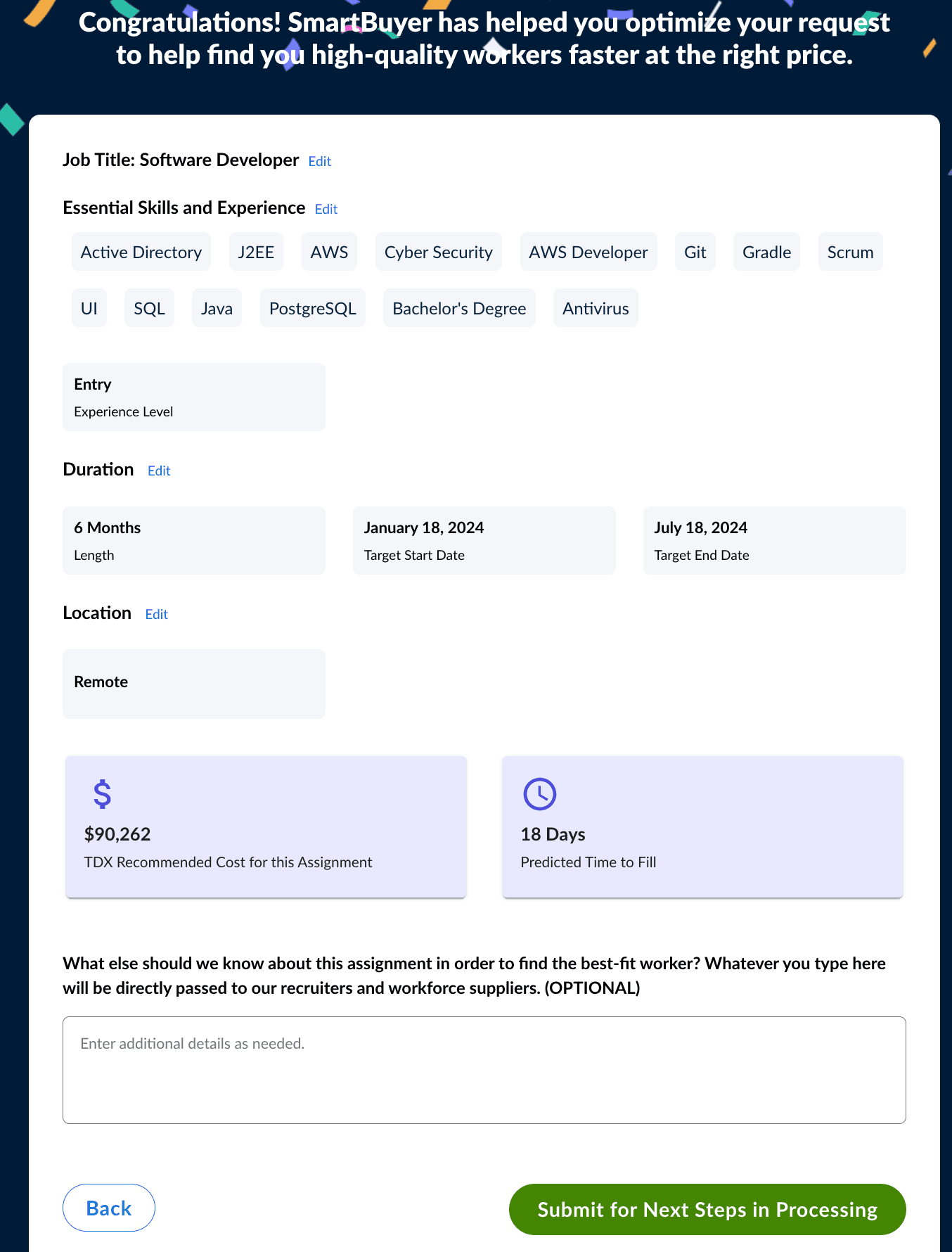This screenshot has width=952, height=1252.
Task: Click the Target End Date label
Action: 702,555
